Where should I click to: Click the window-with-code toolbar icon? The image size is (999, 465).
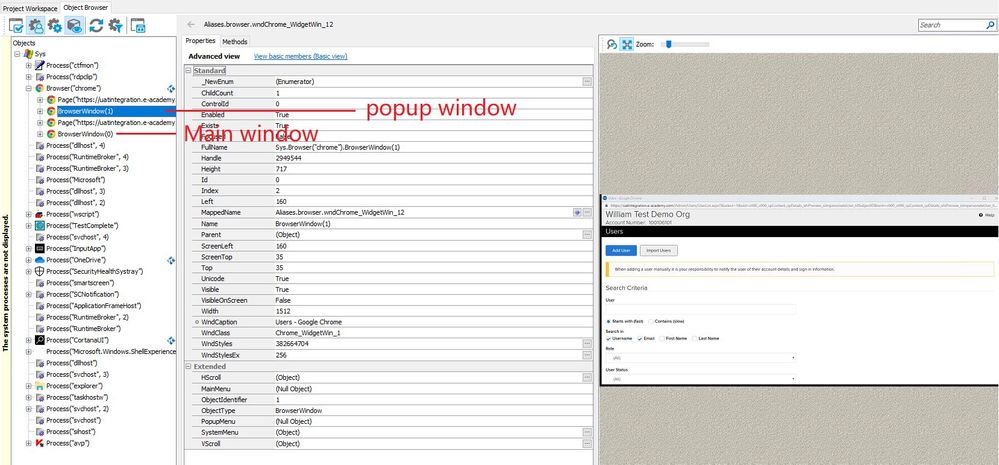[x=138, y=25]
